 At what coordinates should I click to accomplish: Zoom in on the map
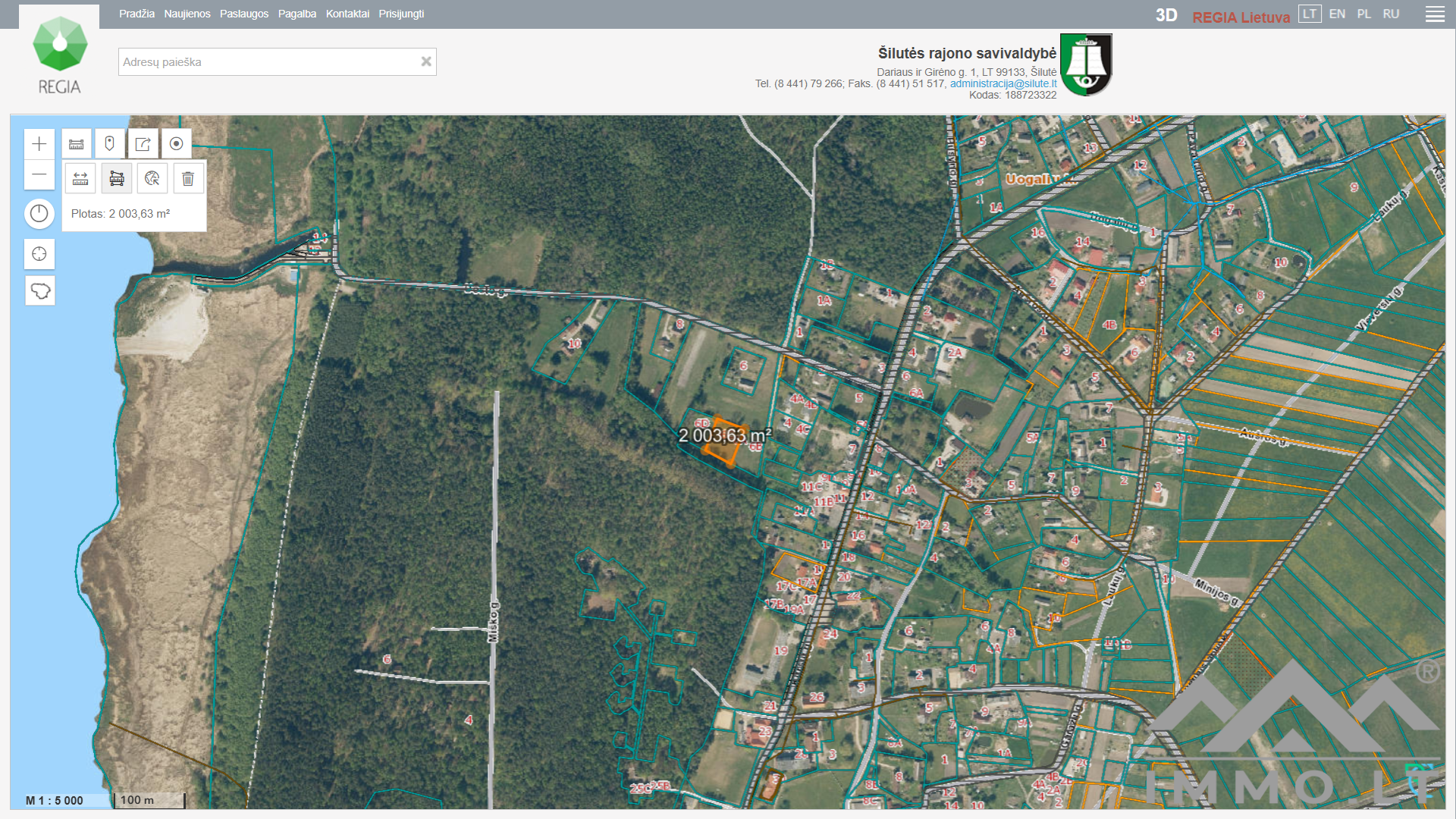pyautogui.click(x=39, y=144)
